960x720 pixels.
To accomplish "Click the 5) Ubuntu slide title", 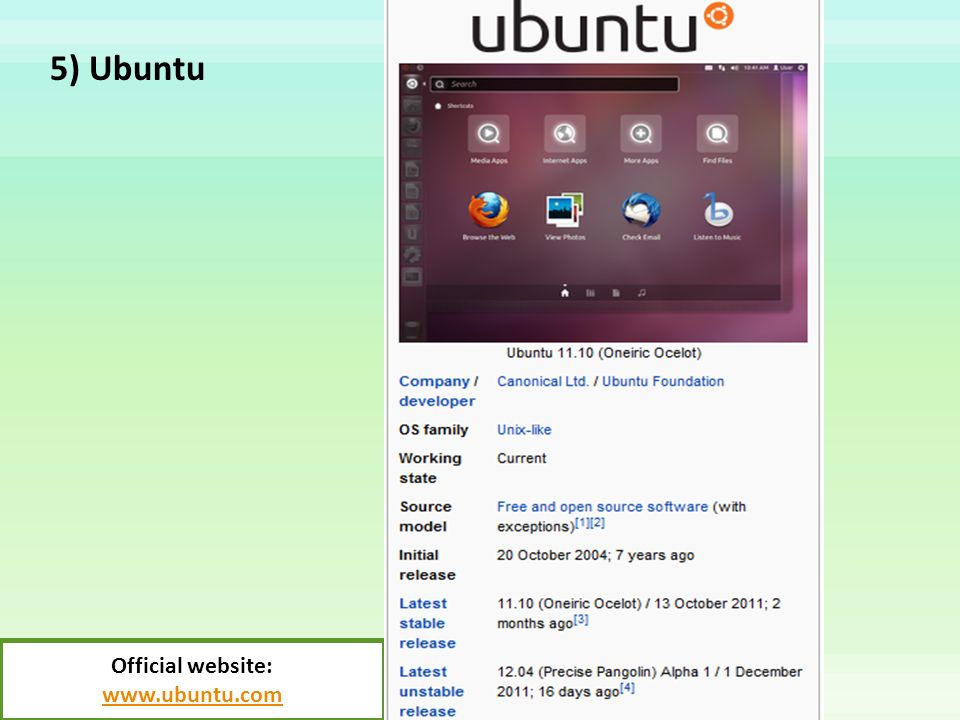I will [x=127, y=69].
